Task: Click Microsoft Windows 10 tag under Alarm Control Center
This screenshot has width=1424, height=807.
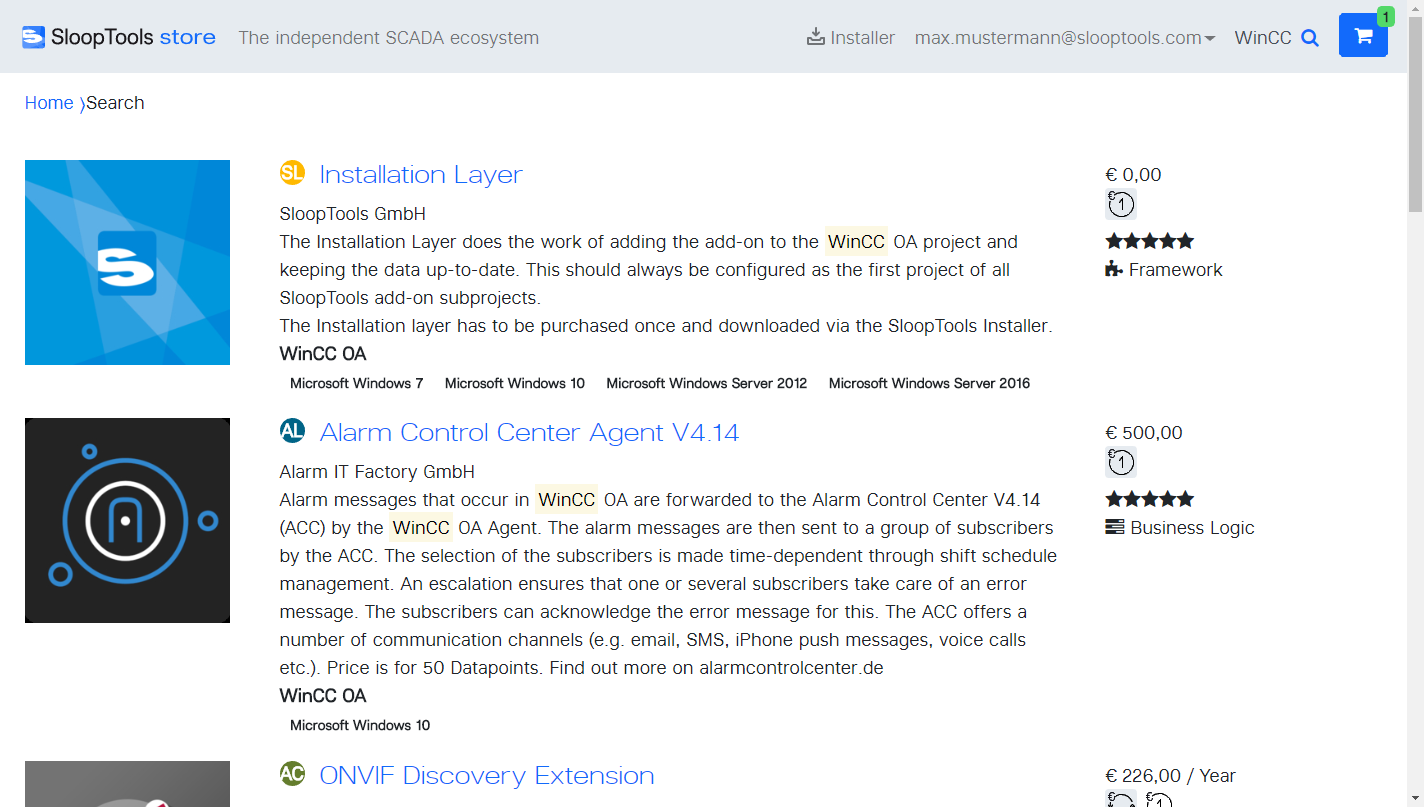Action: tap(360, 725)
